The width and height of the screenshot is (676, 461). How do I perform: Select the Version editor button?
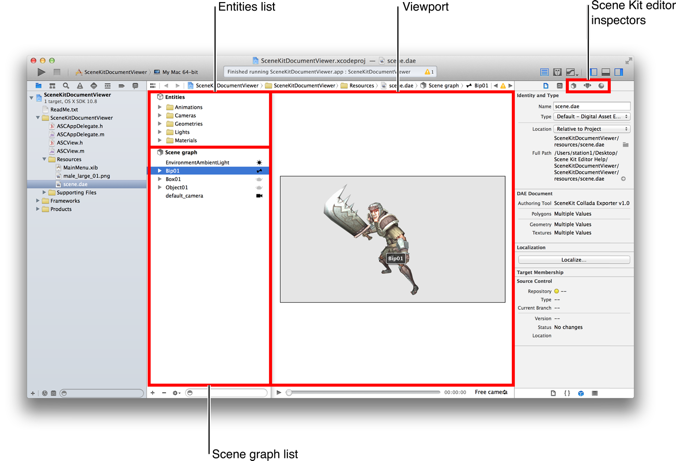(571, 72)
